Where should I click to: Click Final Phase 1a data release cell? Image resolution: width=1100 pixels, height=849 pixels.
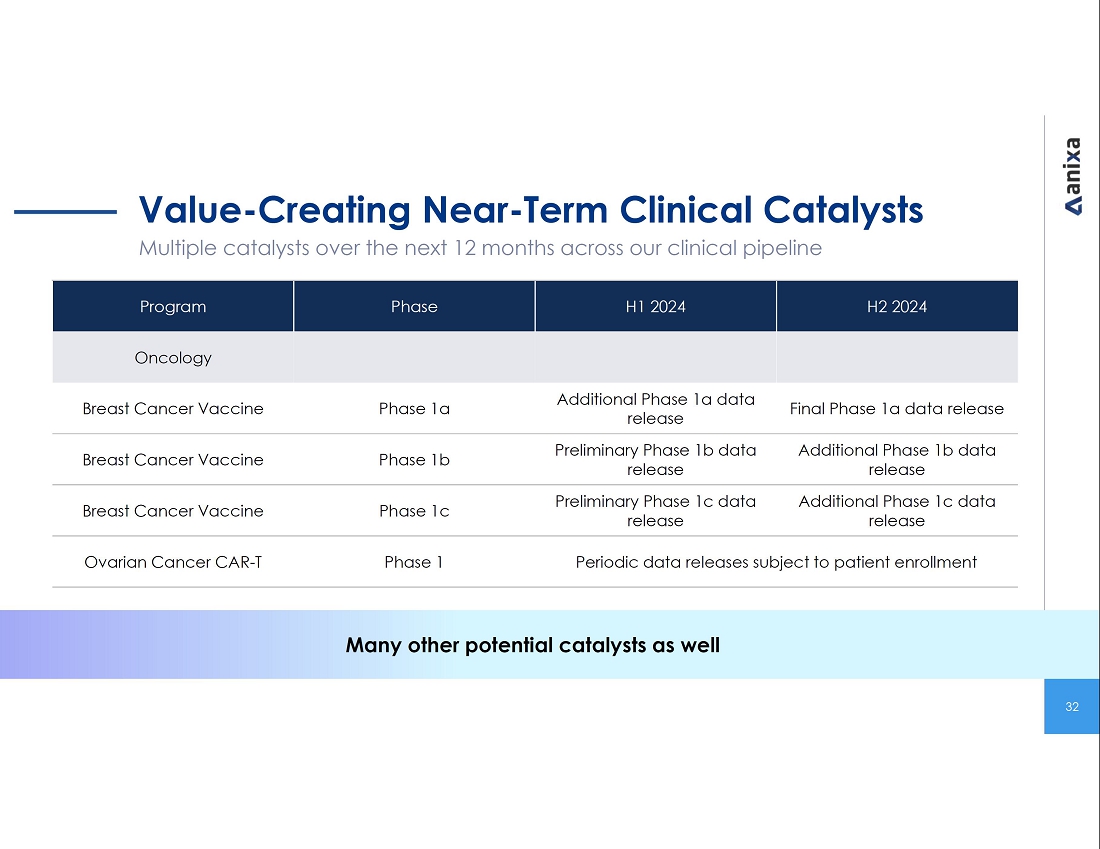(x=896, y=409)
